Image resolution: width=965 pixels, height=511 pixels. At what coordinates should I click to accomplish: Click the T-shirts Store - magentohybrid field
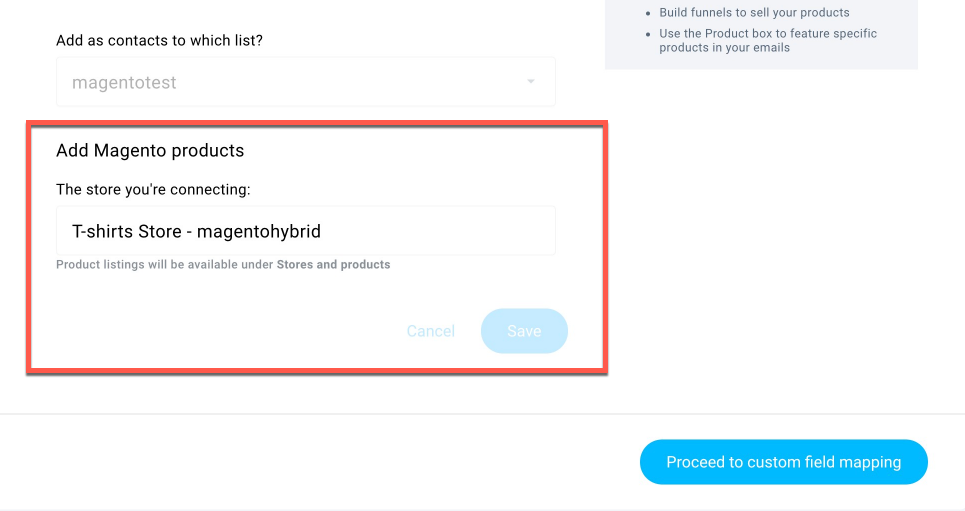point(306,231)
